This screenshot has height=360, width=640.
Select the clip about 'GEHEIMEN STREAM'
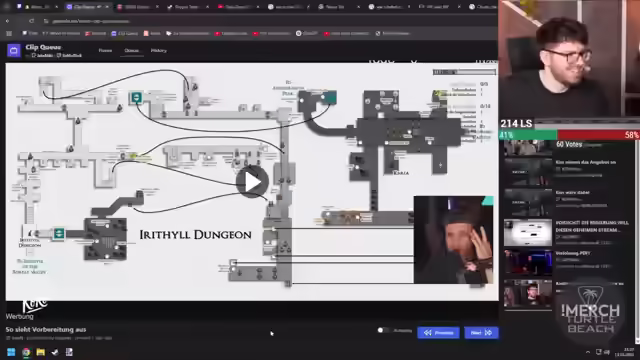[x=567, y=232]
